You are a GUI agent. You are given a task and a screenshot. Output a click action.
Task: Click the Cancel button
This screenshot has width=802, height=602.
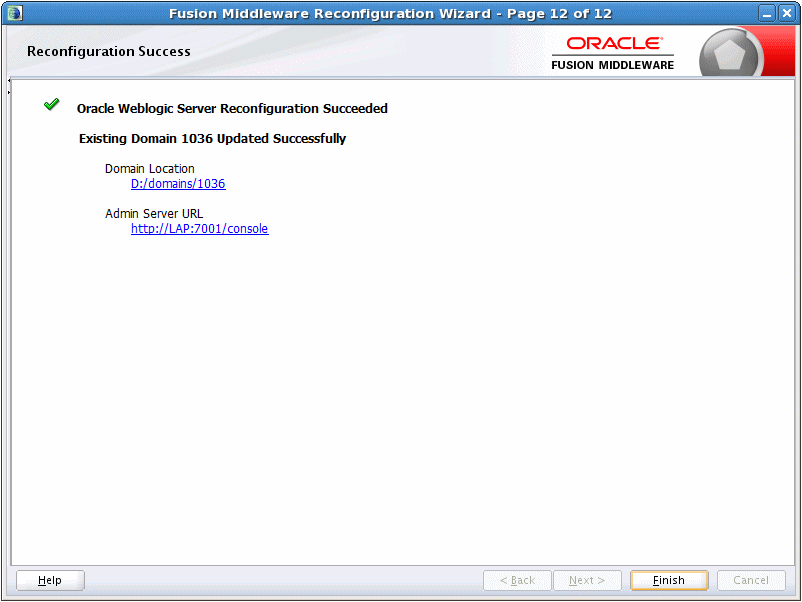point(751,581)
